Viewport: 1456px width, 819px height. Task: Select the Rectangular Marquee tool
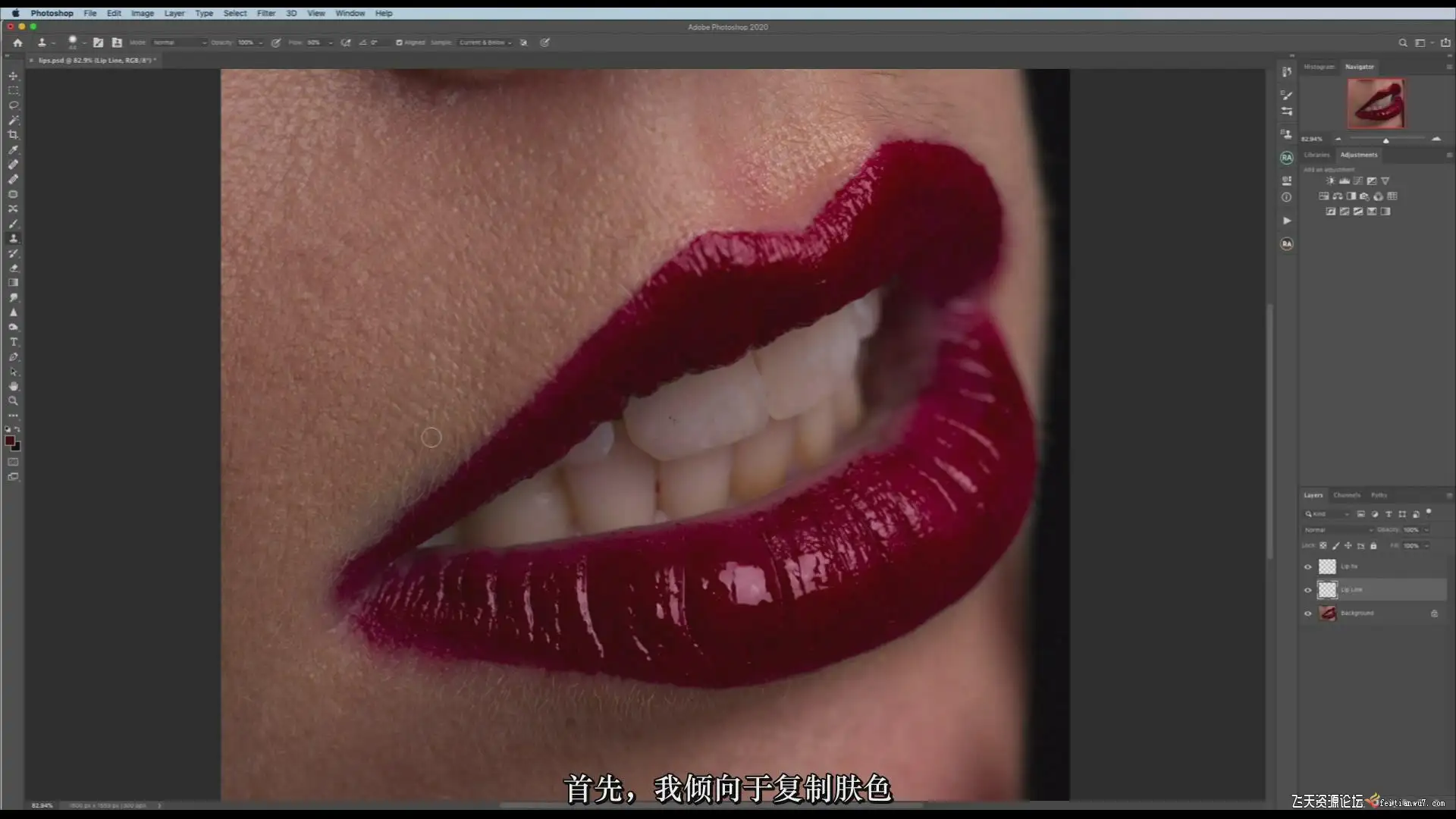[13, 90]
